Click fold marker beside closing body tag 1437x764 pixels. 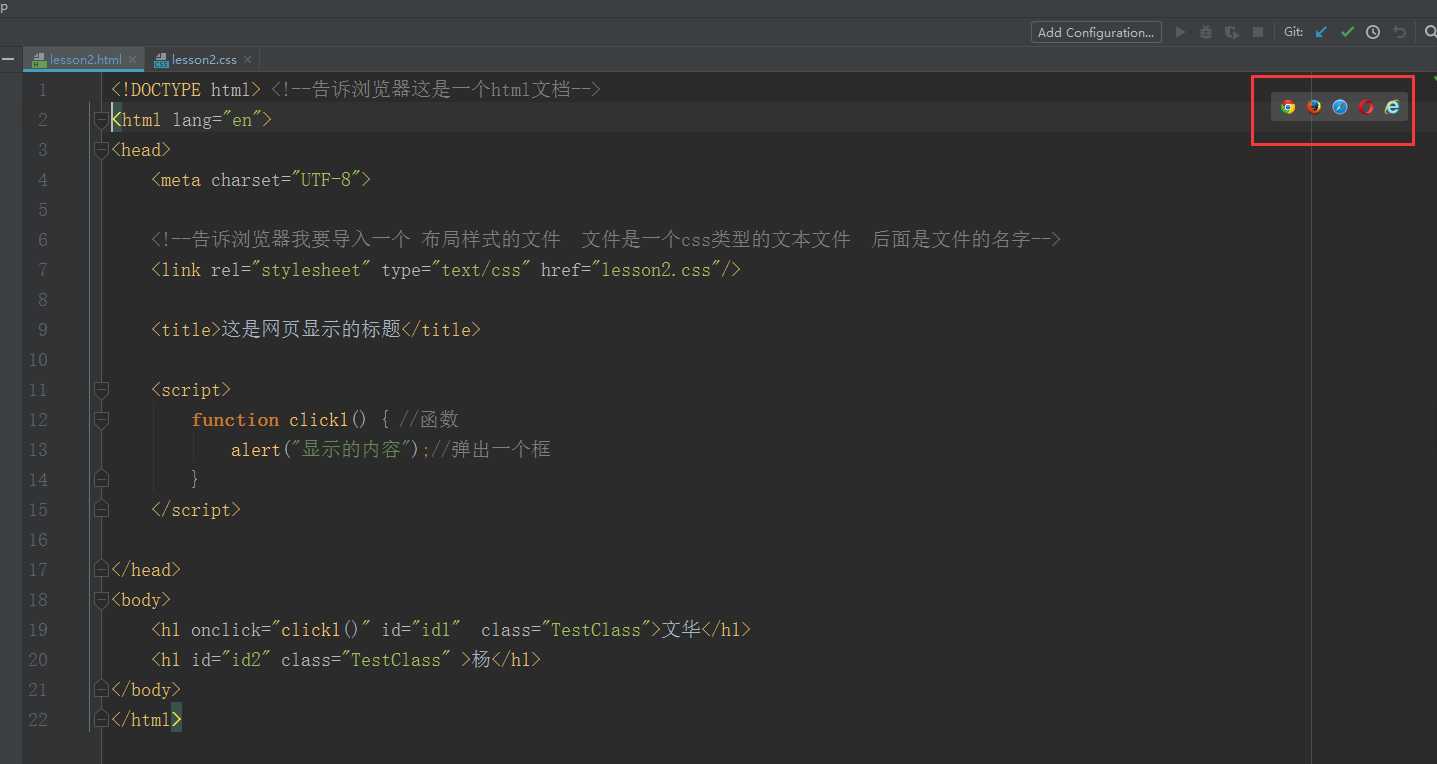coord(100,690)
